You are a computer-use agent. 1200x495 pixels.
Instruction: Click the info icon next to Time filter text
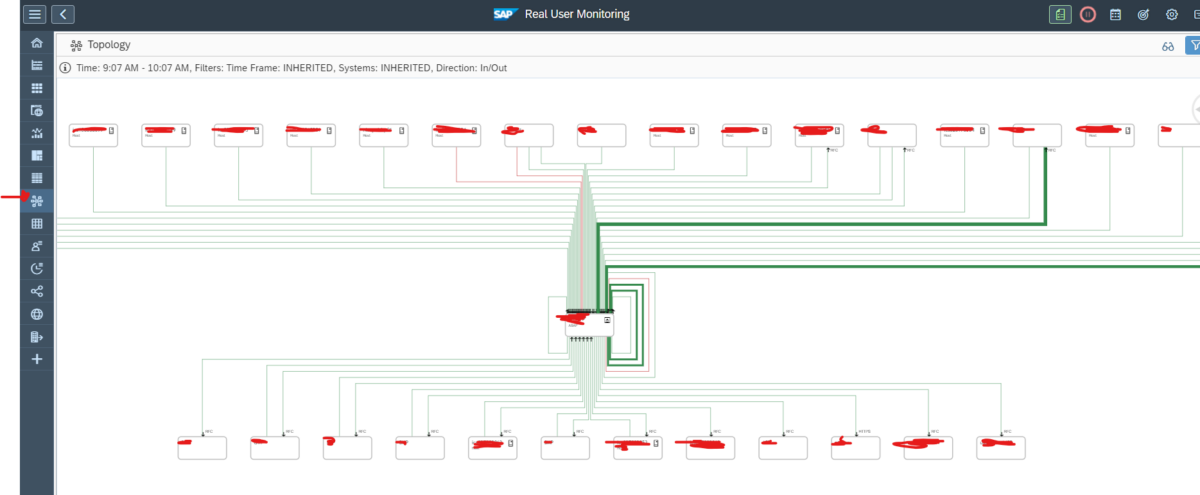[x=65, y=68]
